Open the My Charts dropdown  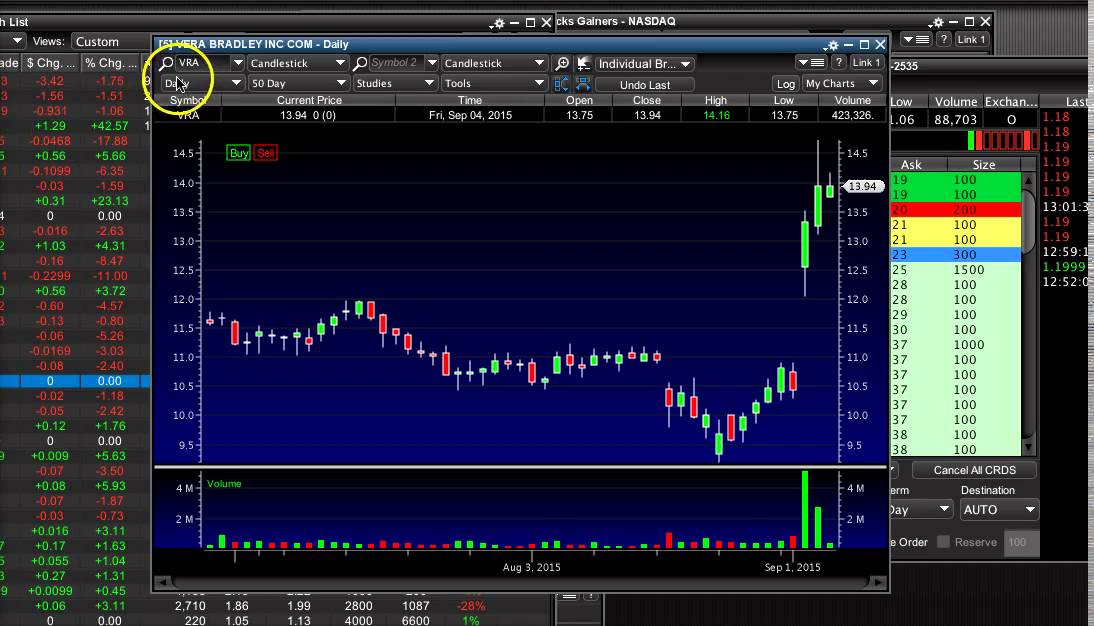(x=841, y=84)
